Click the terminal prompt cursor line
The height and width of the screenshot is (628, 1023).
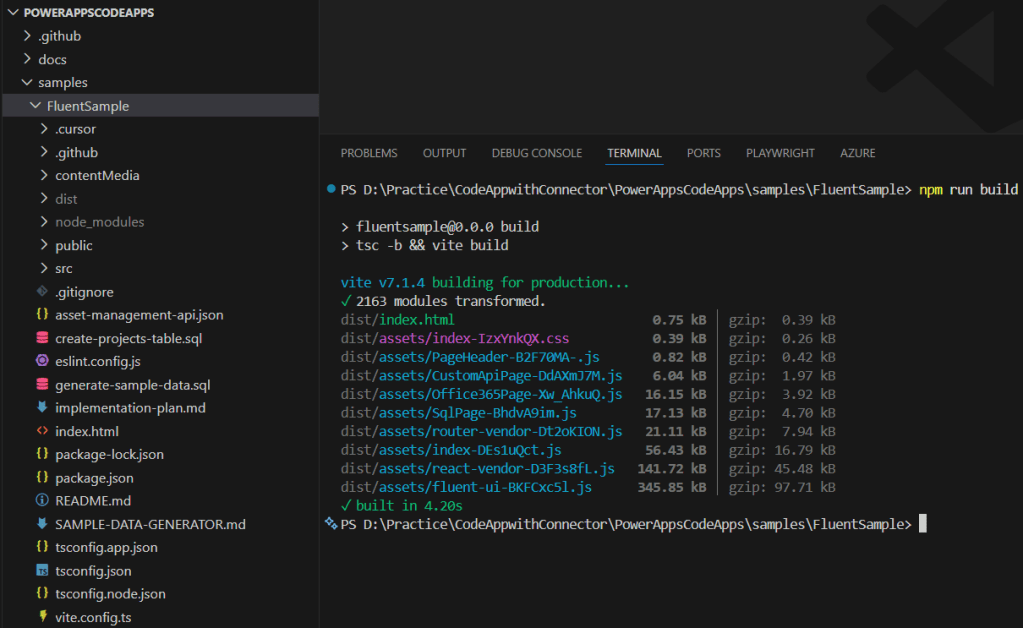(x=922, y=524)
